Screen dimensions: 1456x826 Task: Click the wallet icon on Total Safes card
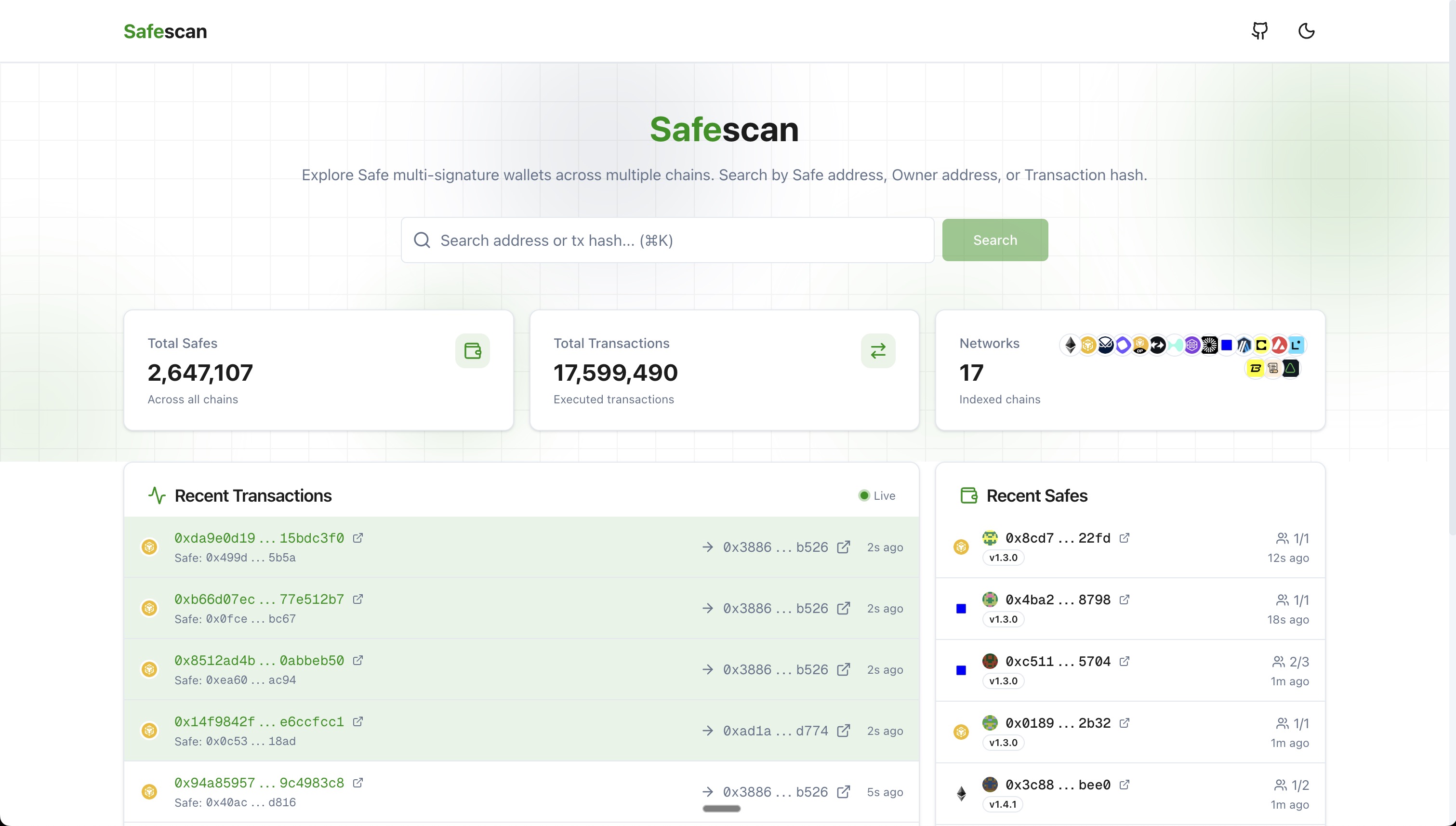(473, 351)
